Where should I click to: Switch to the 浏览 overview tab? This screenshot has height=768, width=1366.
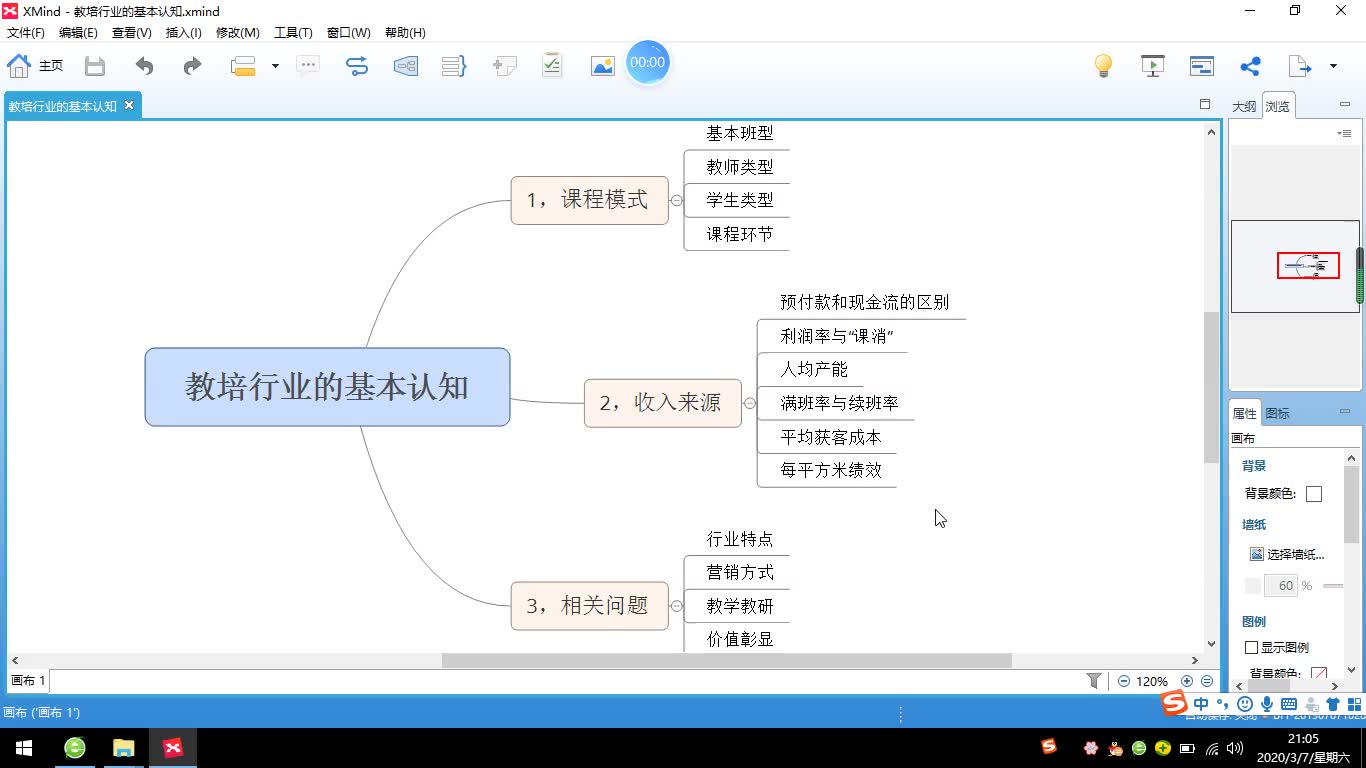click(1277, 106)
